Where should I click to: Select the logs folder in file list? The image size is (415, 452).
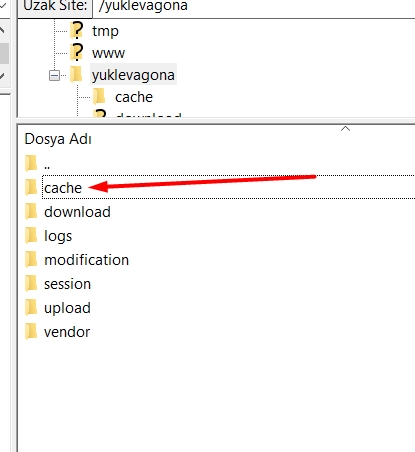[x=58, y=236]
